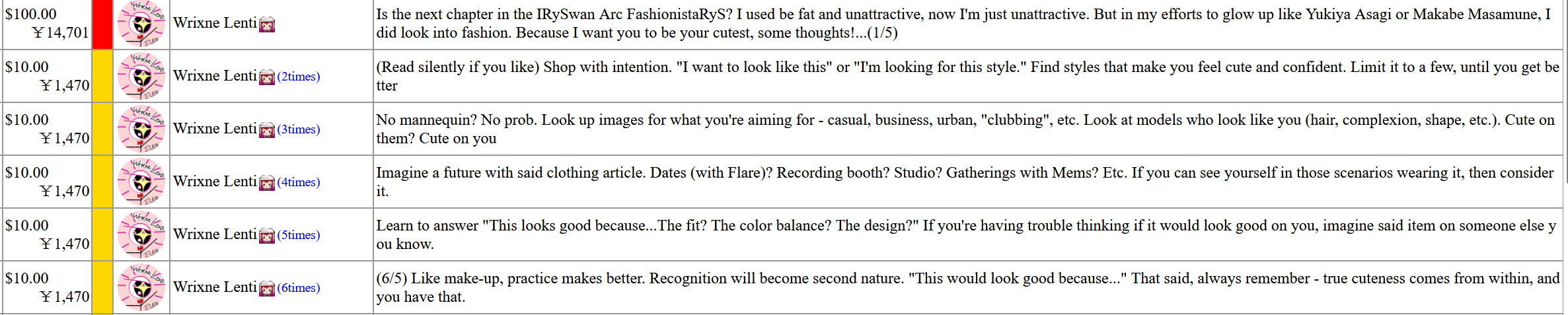The height and width of the screenshot is (315, 1568).
Task: Click the red color cell for $100.00
Action: click(102, 24)
